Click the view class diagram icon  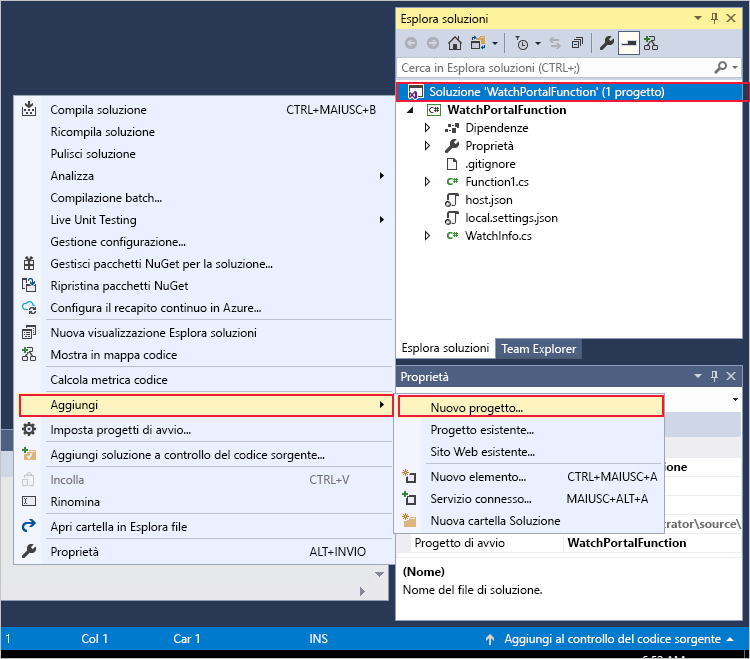[651, 44]
